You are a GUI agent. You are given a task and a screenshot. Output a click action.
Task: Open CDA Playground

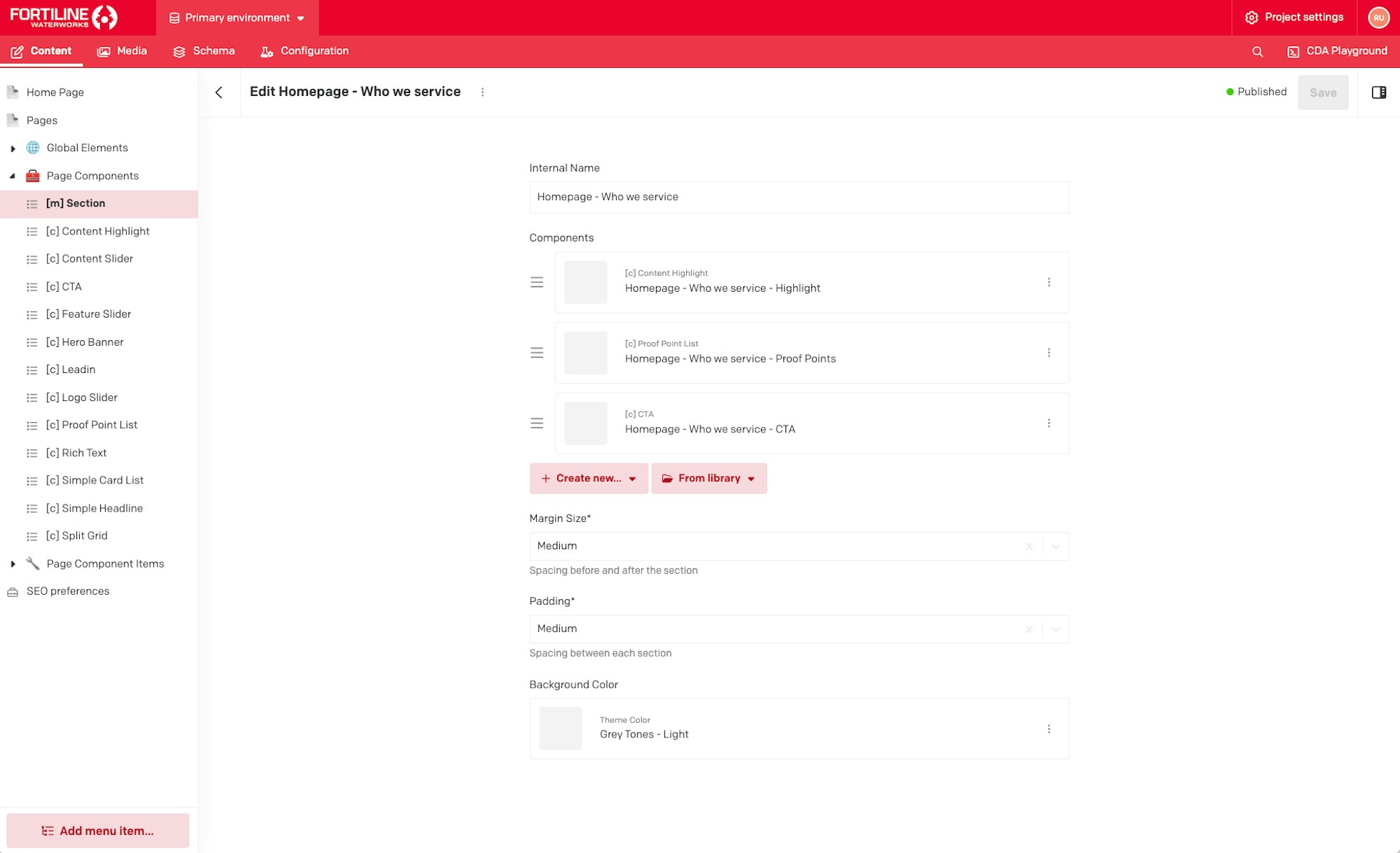pos(1337,51)
